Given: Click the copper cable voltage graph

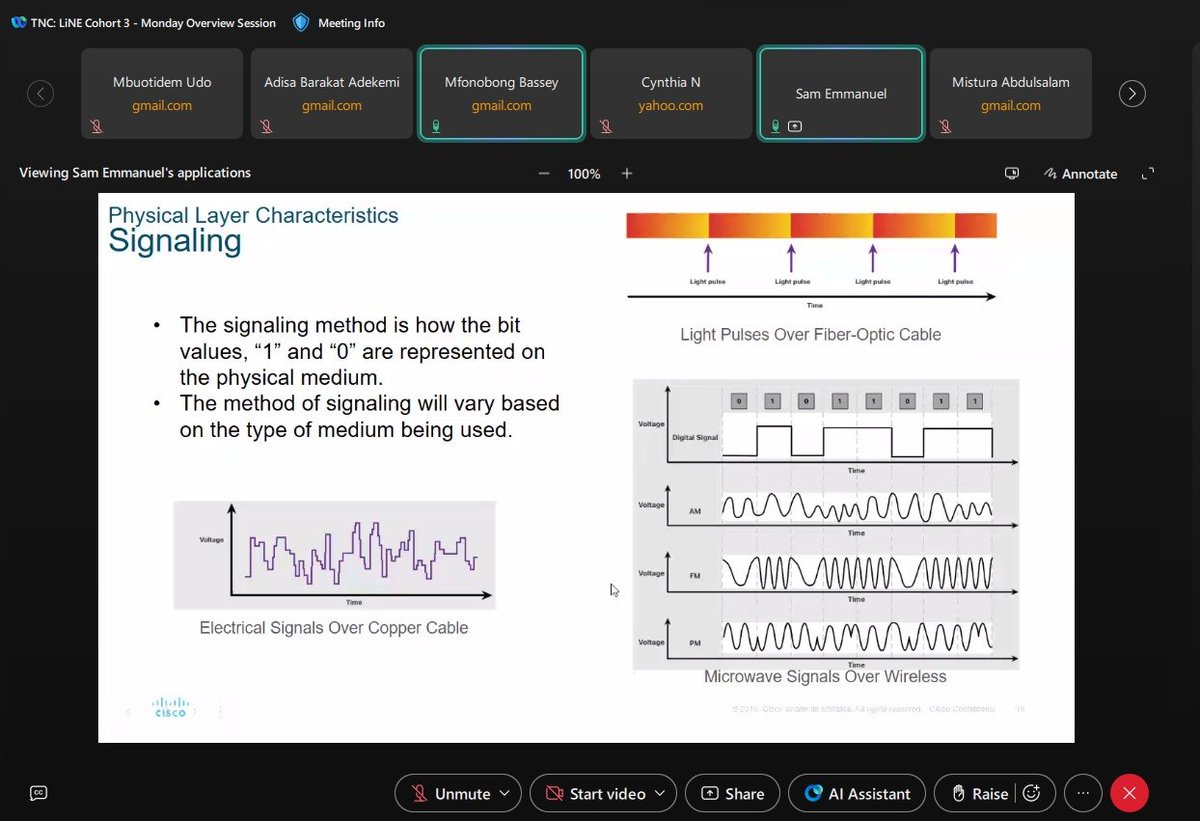Looking at the screenshot, I should pyautogui.click(x=335, y=555).
